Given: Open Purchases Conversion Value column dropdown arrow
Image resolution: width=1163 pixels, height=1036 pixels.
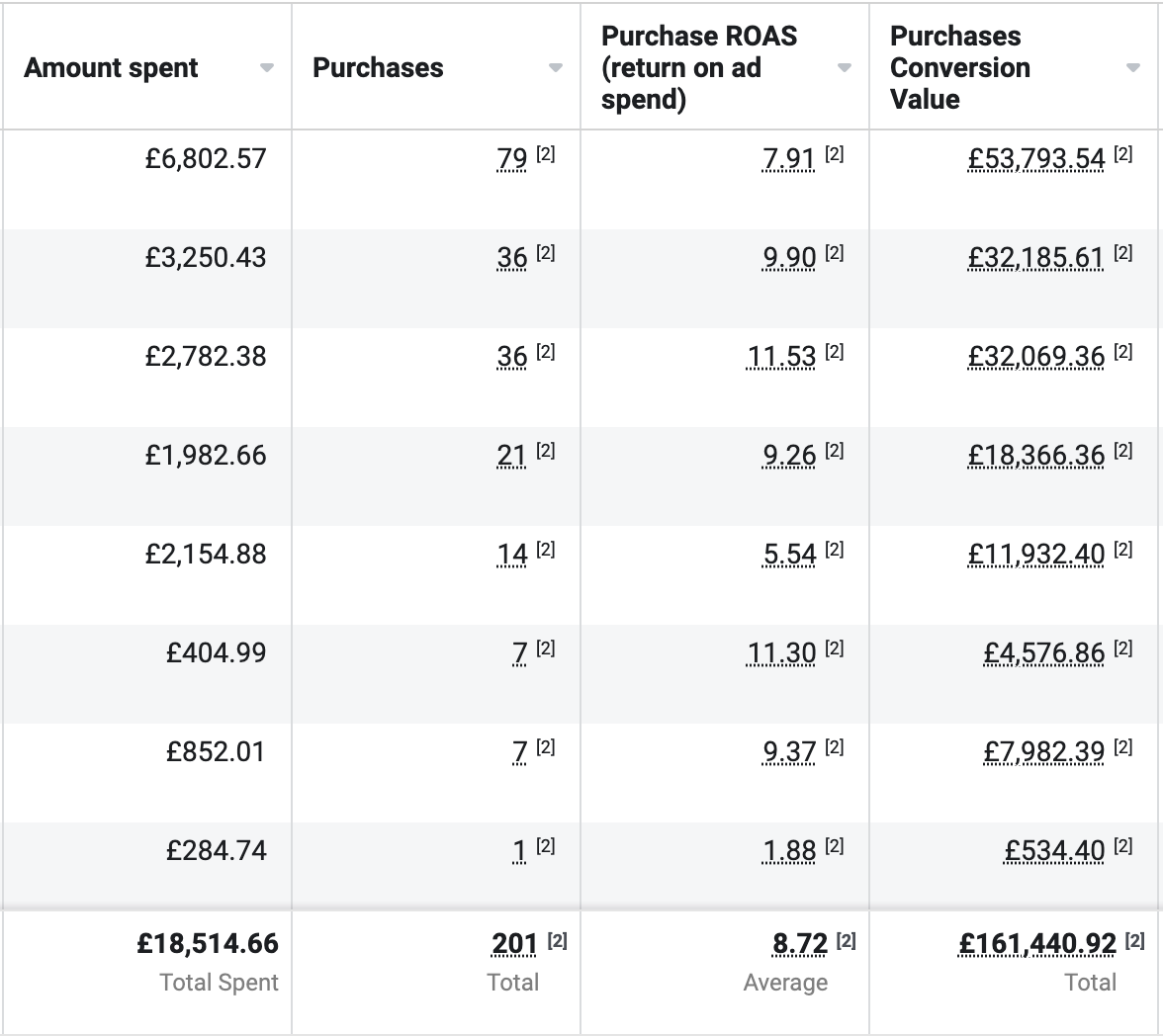Looking at the screenshot, I should tap(1133, 68).
